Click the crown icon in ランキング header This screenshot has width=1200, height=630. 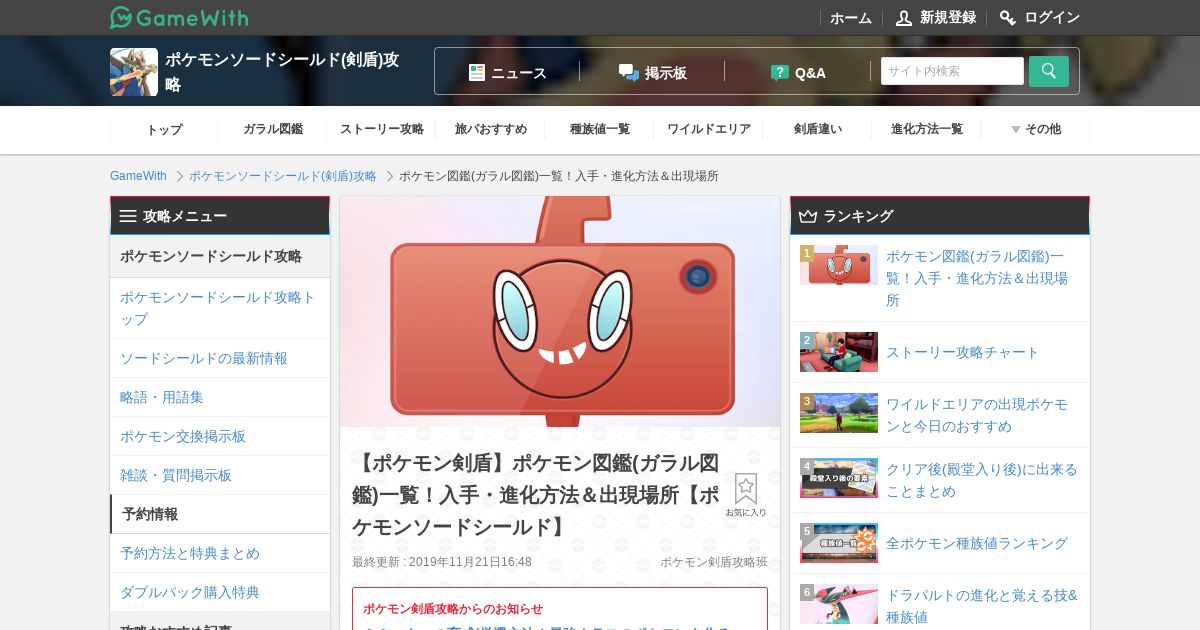808,216
